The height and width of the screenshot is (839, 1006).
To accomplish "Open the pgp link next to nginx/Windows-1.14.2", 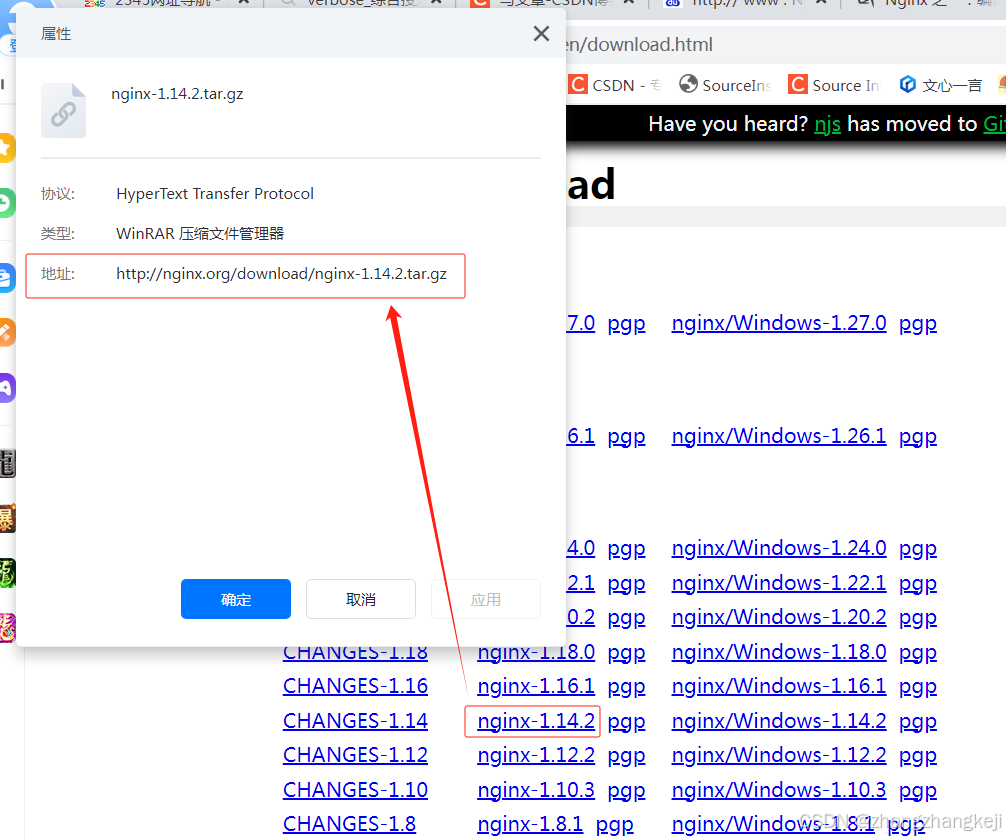I will [917, 722].
